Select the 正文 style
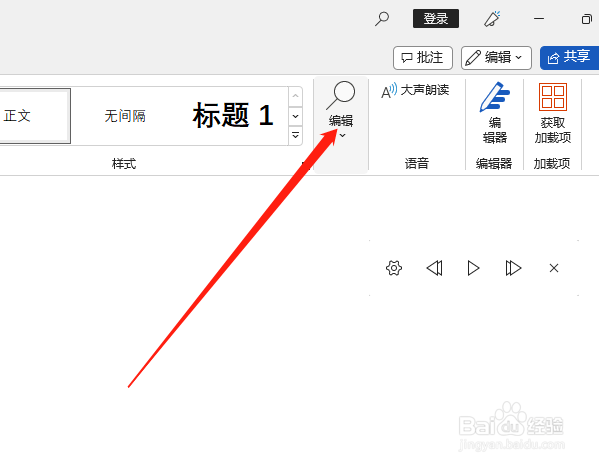Screen dimensions: 599x466 point(34,116)
